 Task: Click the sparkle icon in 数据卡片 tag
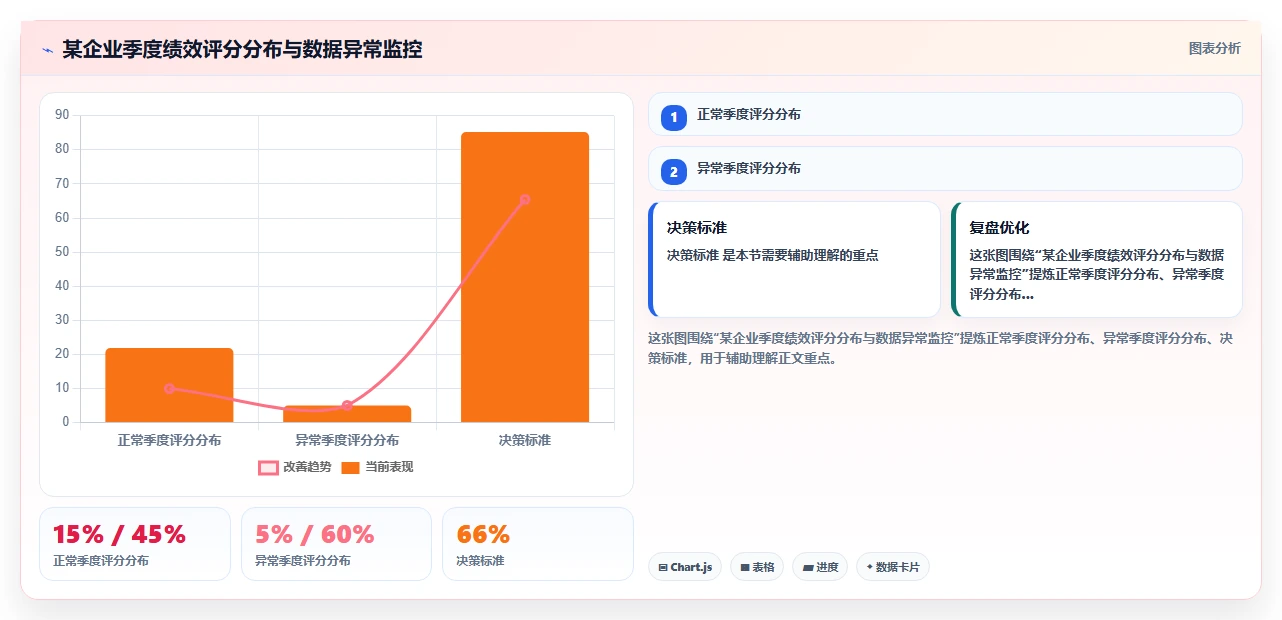tap(870, 568)
